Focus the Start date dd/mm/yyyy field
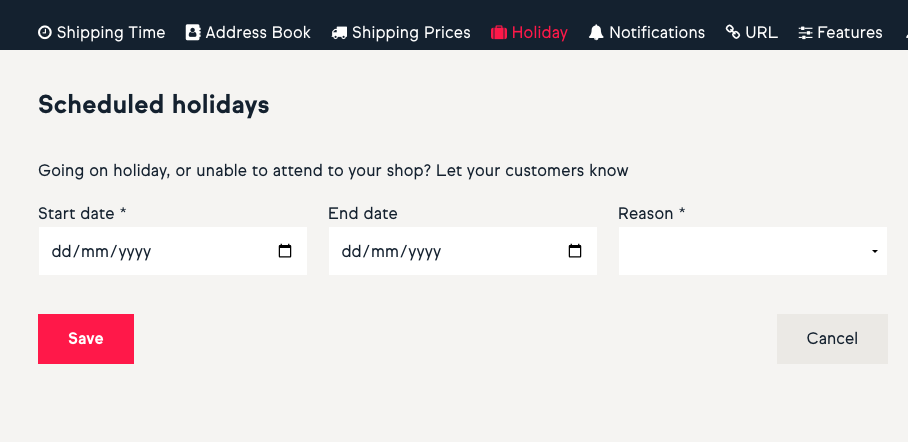This screenshot has width=908, height=442. coord(173,251)
